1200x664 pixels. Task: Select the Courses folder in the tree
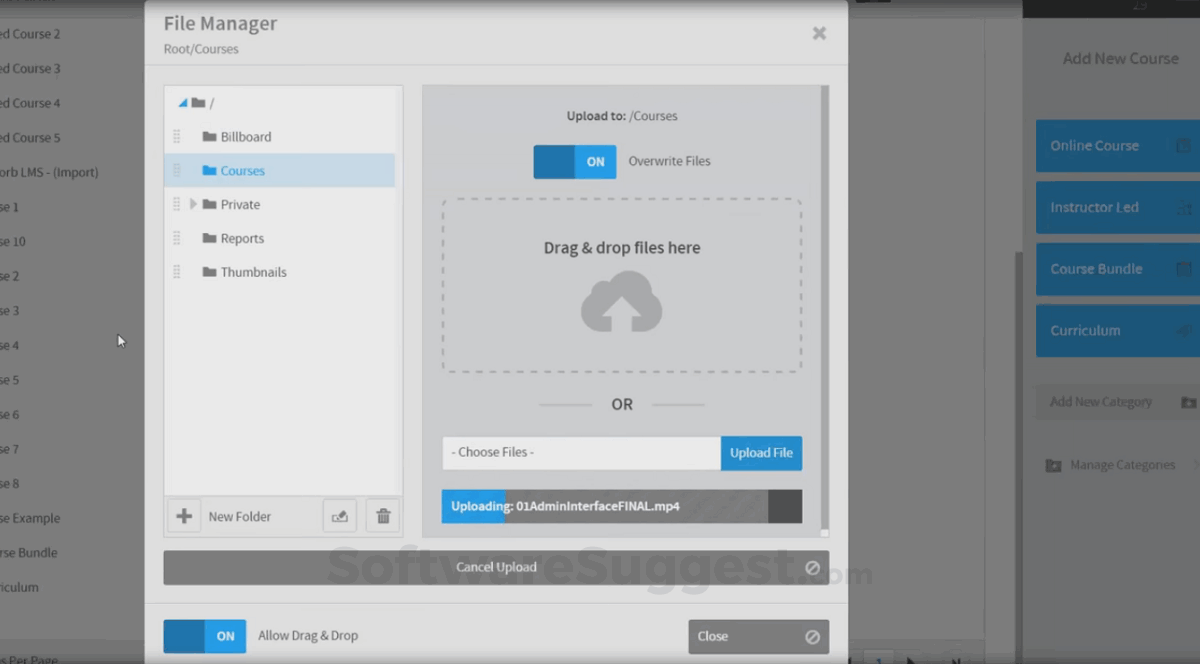240,170
